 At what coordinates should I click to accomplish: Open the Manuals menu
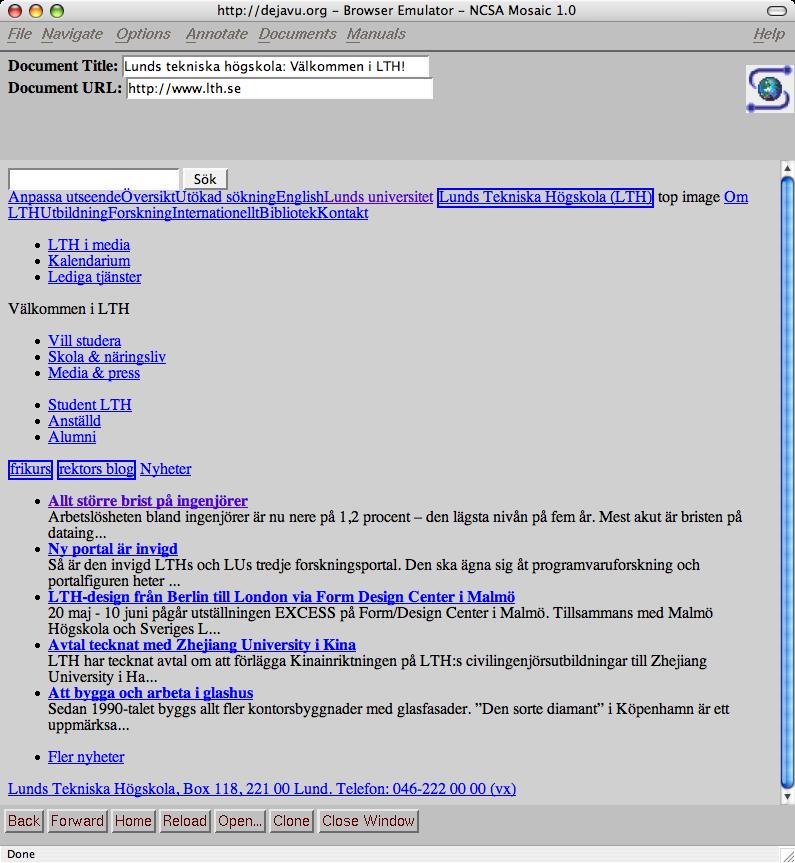(376, 34)
